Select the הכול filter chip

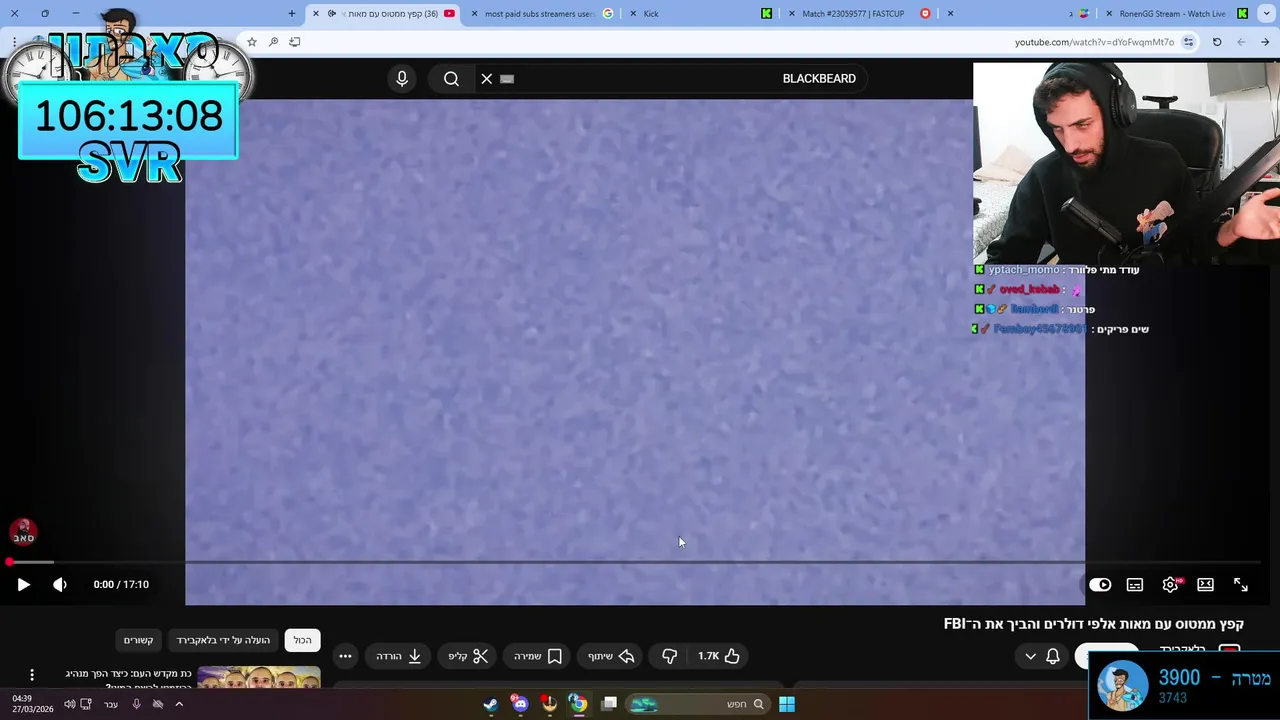click(x=303, y=640)
